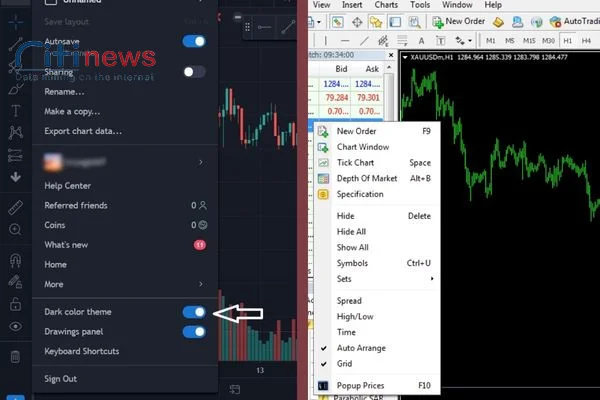Click the crosshair navigator icon in MetaTrader toolbar
Viewport: 600px width, 400px height.
tap(357, 22)
